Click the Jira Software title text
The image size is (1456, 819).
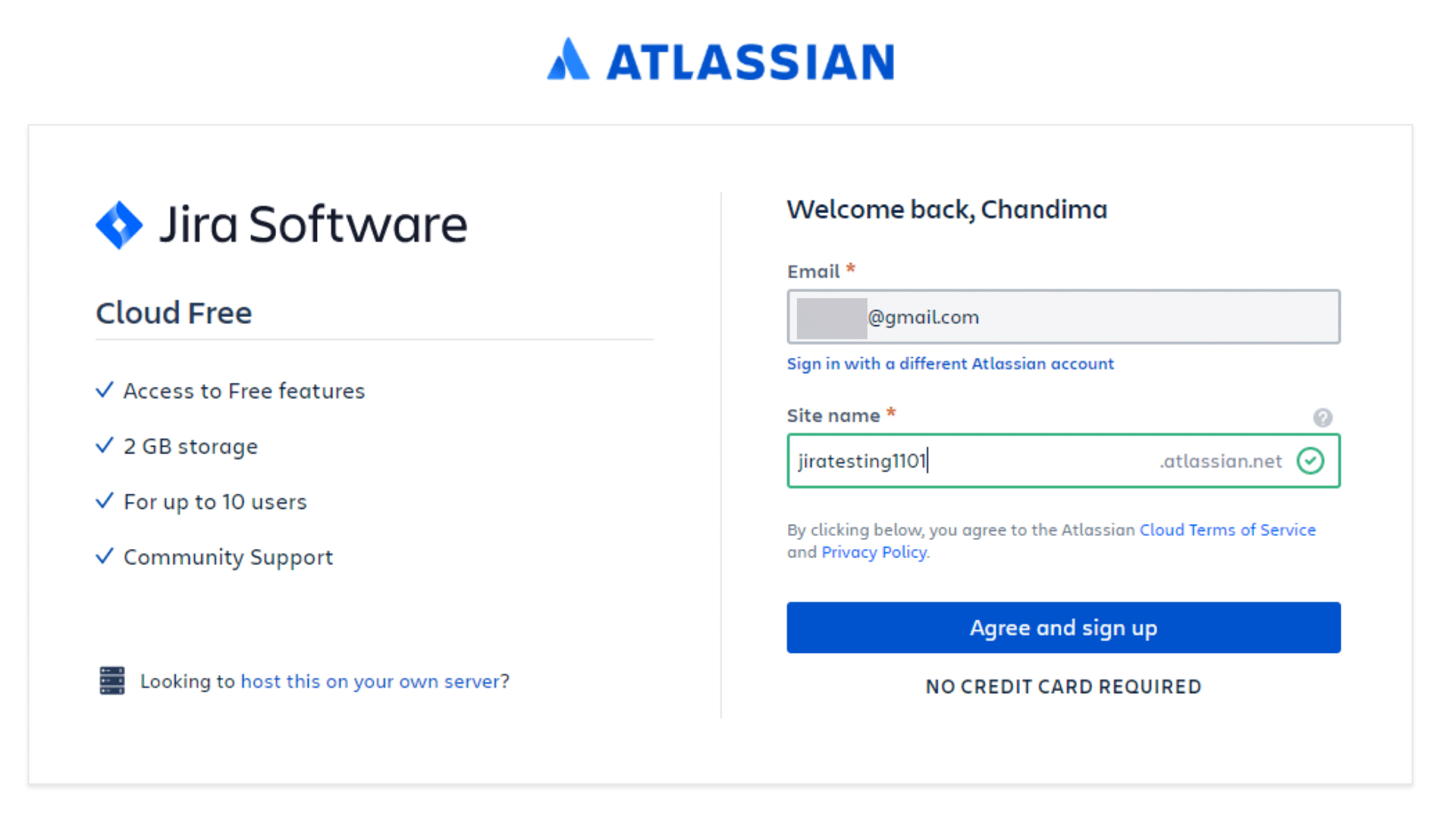pos(312,225)
